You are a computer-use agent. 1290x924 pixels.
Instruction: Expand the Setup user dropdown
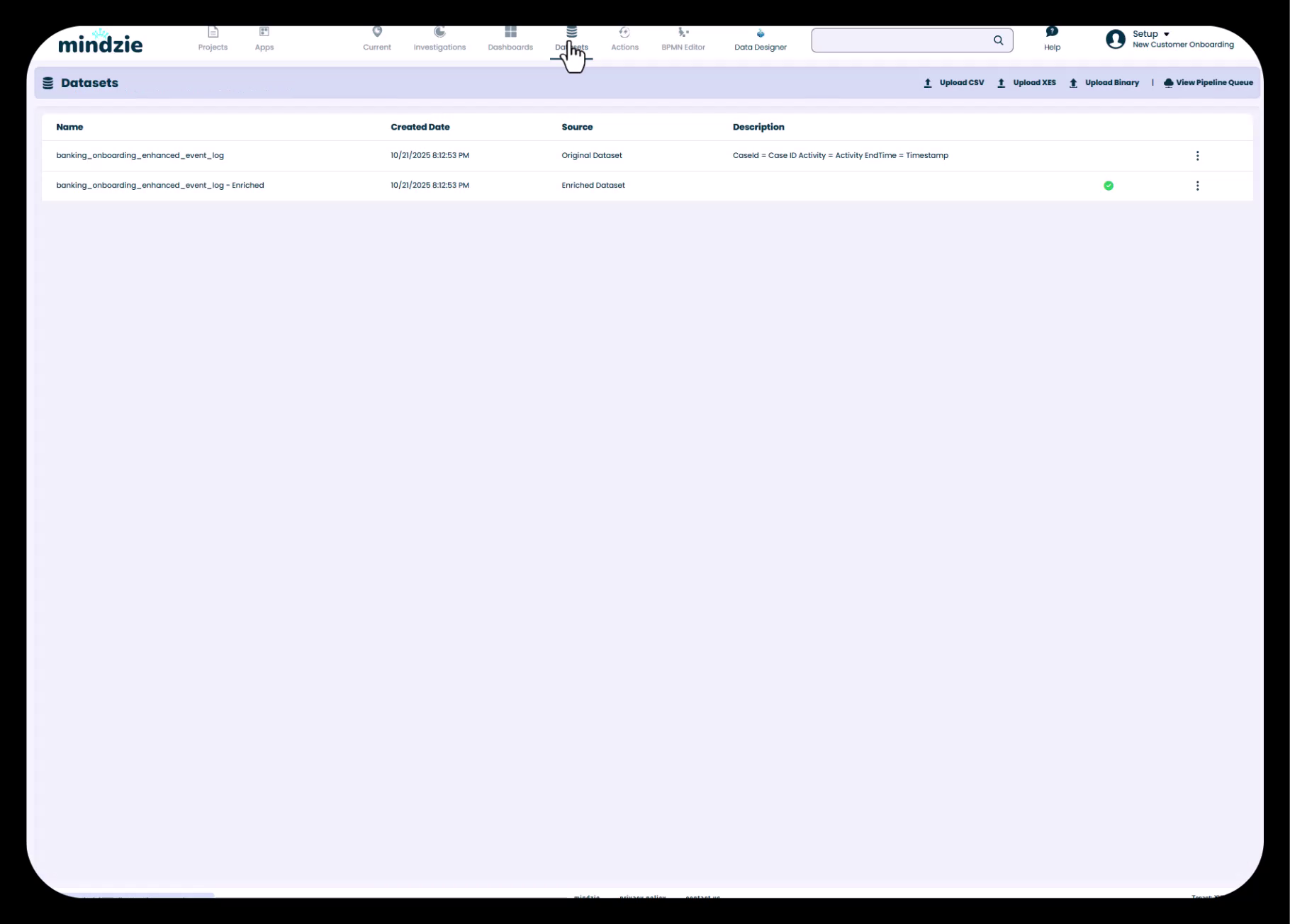[x=1151, y=34]
